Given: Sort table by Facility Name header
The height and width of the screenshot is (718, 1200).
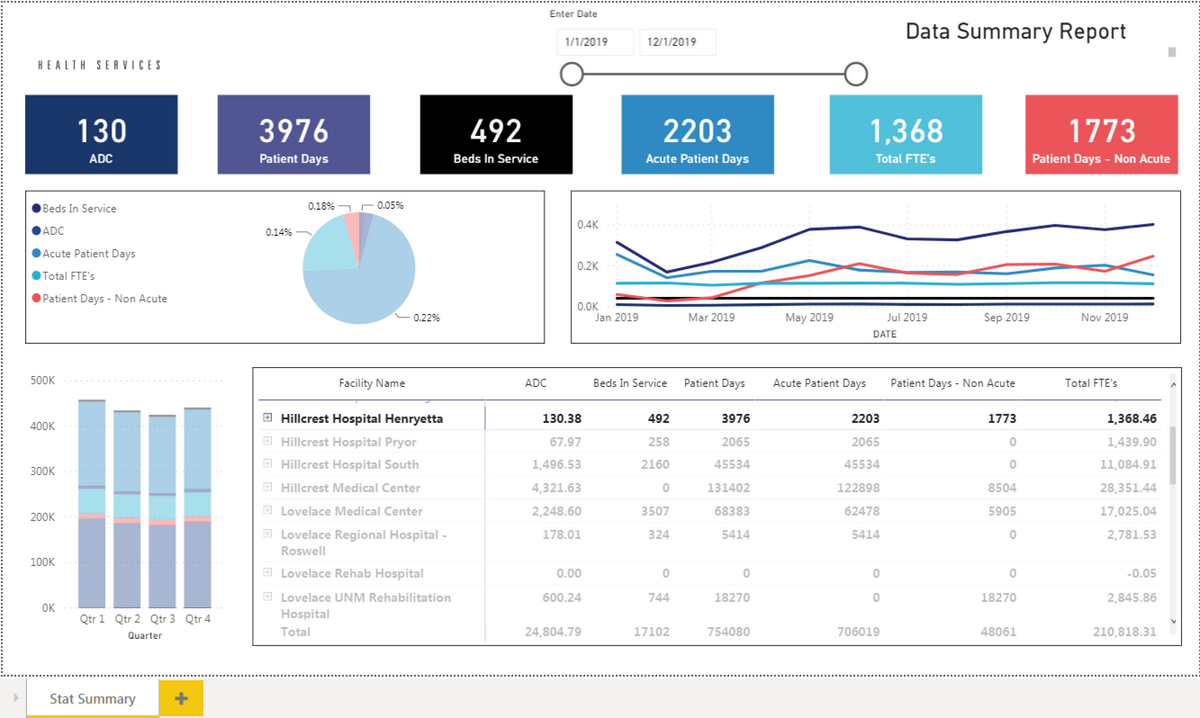Looking at the screenshot, I should coord(372,383).
